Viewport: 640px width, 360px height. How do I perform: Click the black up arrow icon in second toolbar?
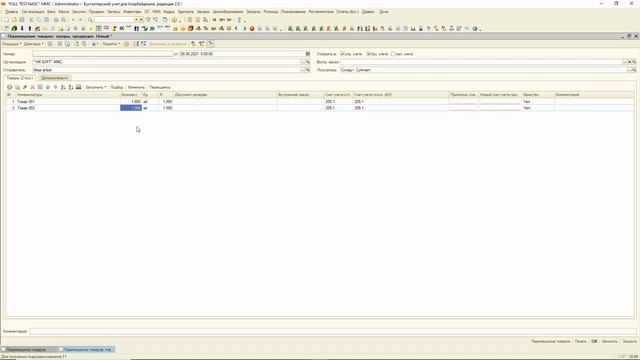point(30,29)
